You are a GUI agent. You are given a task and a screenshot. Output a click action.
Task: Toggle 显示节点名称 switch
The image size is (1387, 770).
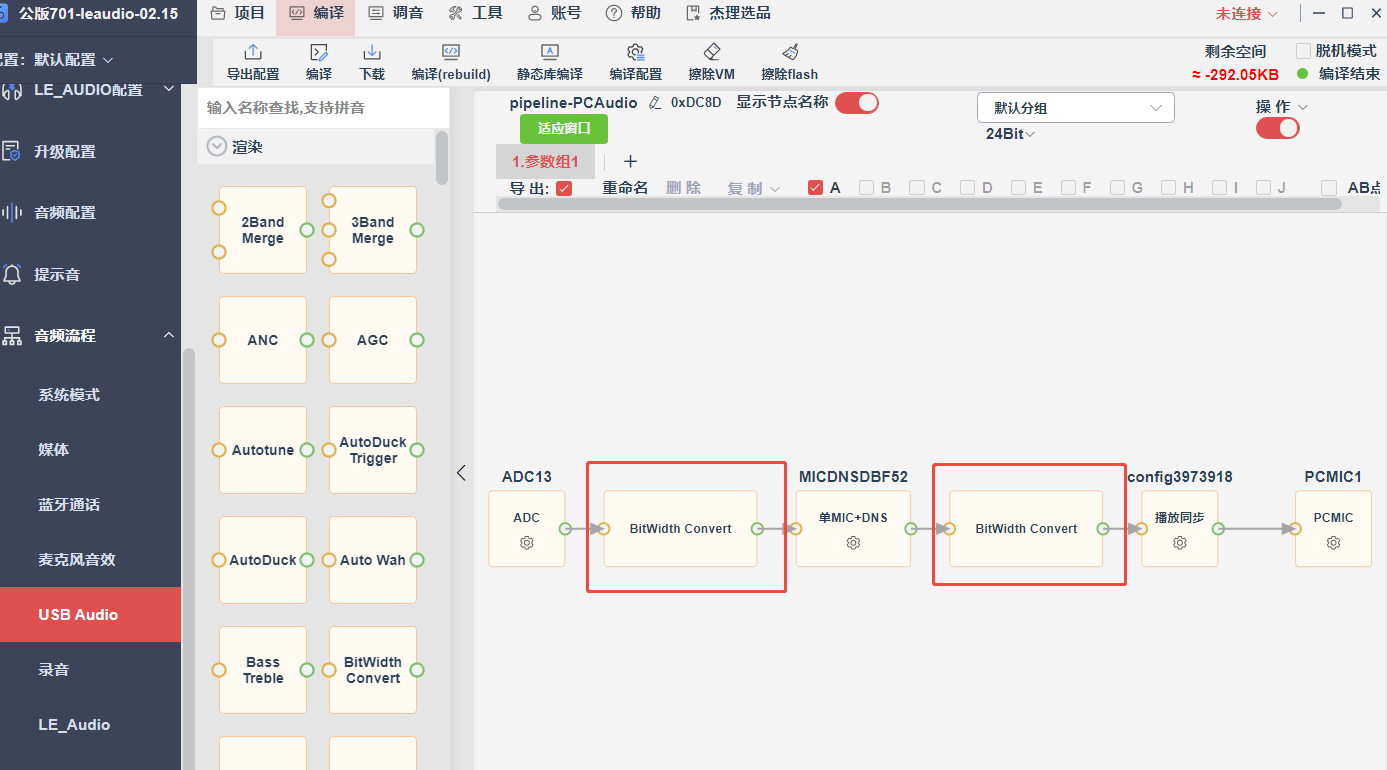[x=857, y=102]
